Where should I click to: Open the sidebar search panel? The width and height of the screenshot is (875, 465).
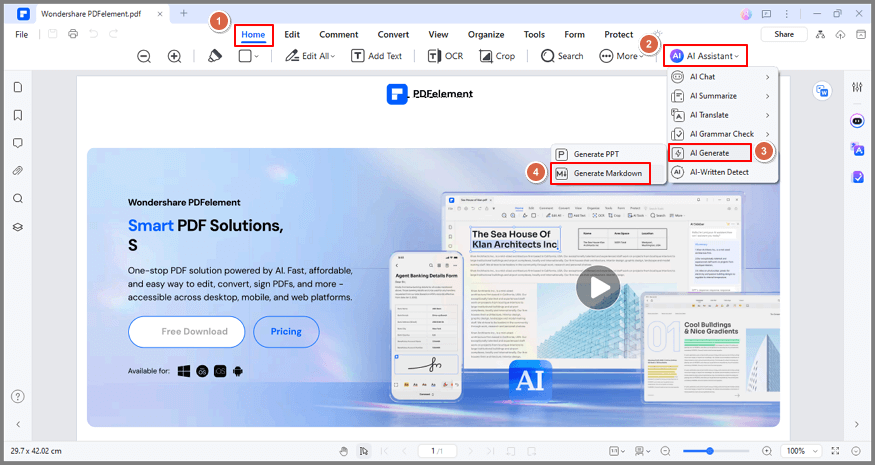point(18,199)
